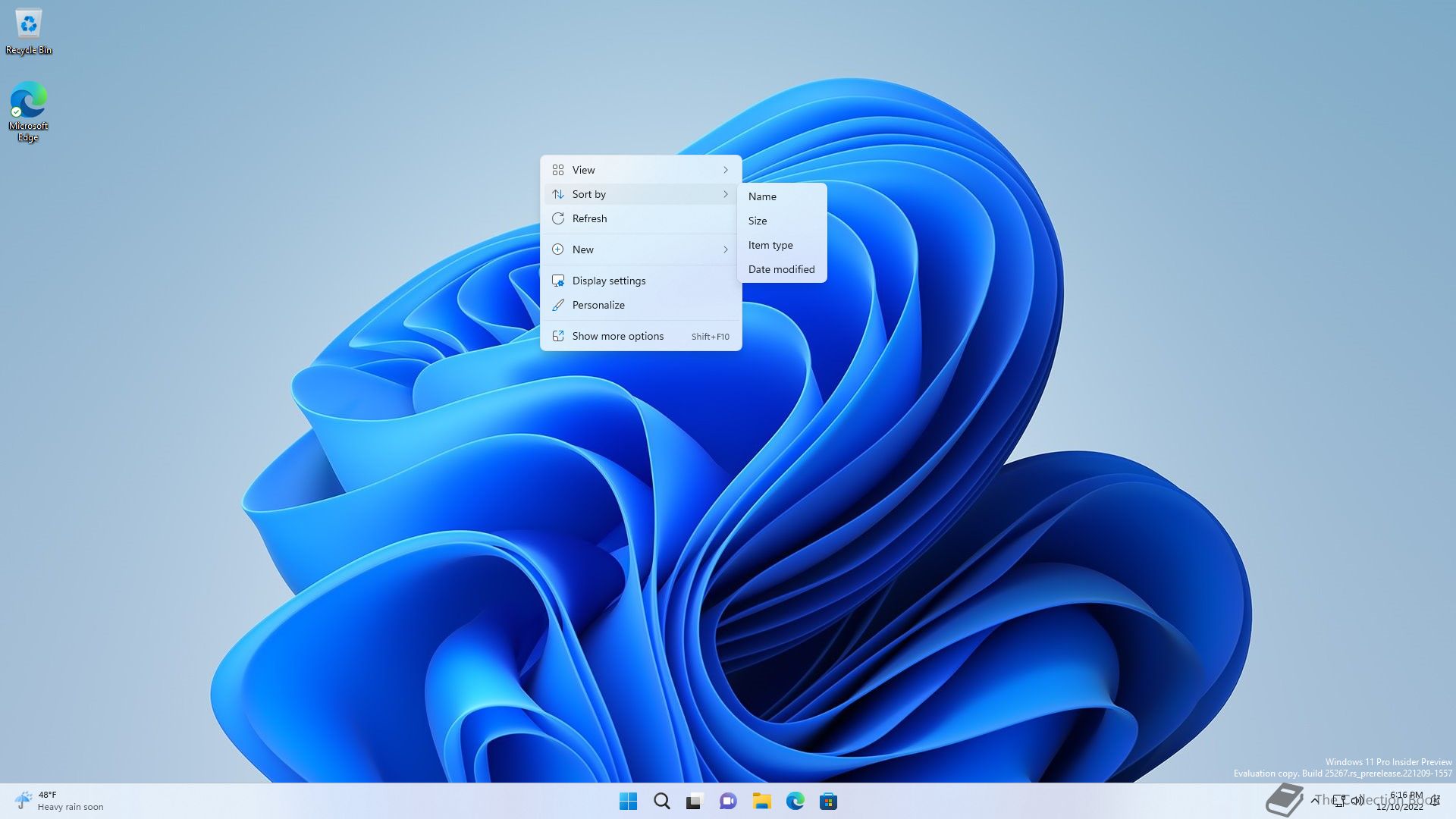Click the Refresh circular arrow icon
The width and height of the screenshot is (1456, 819).
pos(558,218)
